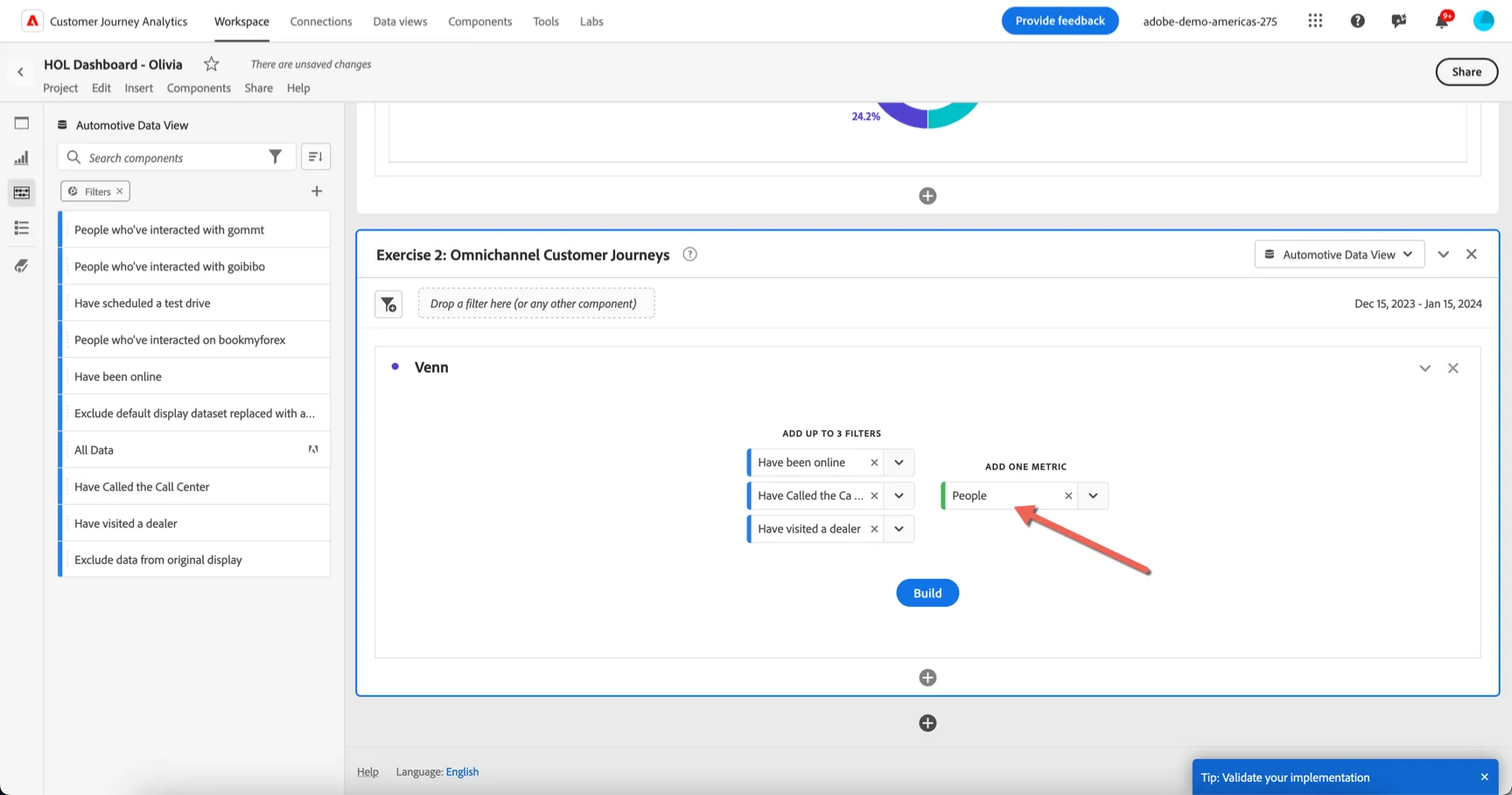Click the sort components icon
Screen dimensions: 1512x795
coord(316,157)
